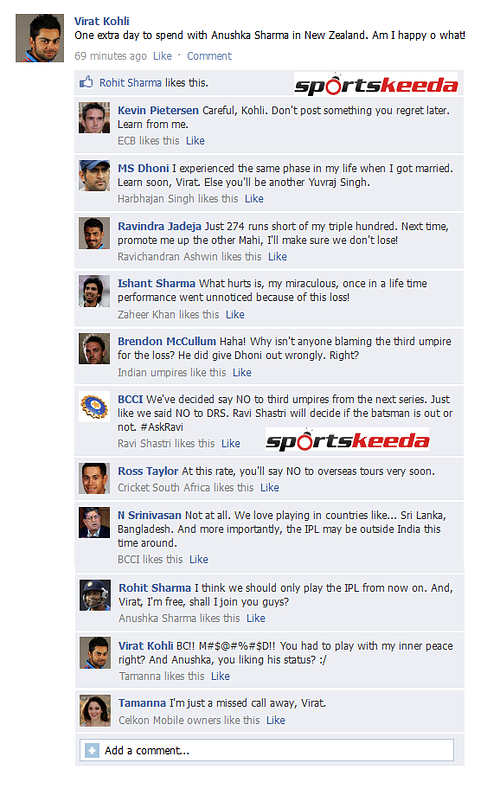Click the Sportskeeda logo near the BCCI comment
Screen dimensions: 500x789
point(348,439)
